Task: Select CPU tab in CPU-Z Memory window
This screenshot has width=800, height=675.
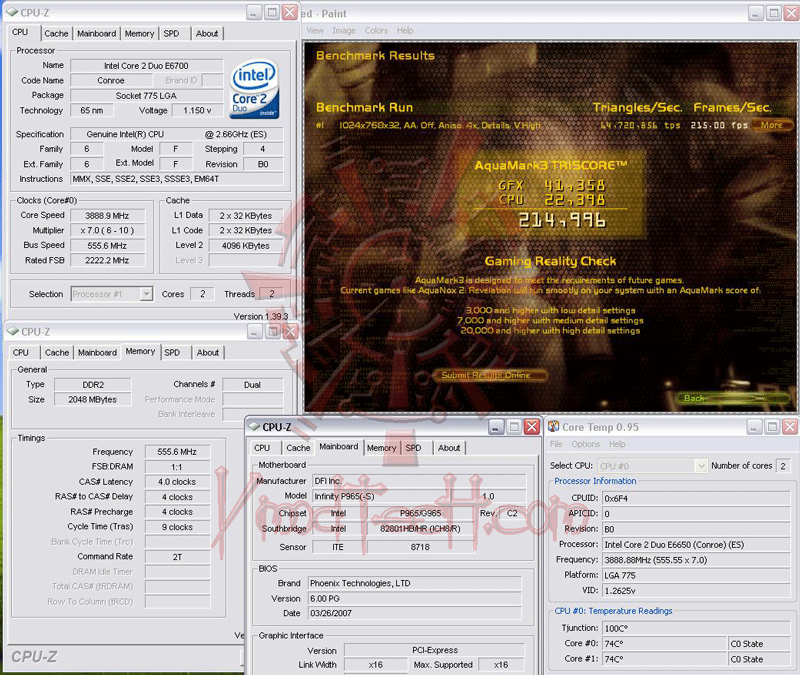Action: pyautogui.click(x=21, y=353)
